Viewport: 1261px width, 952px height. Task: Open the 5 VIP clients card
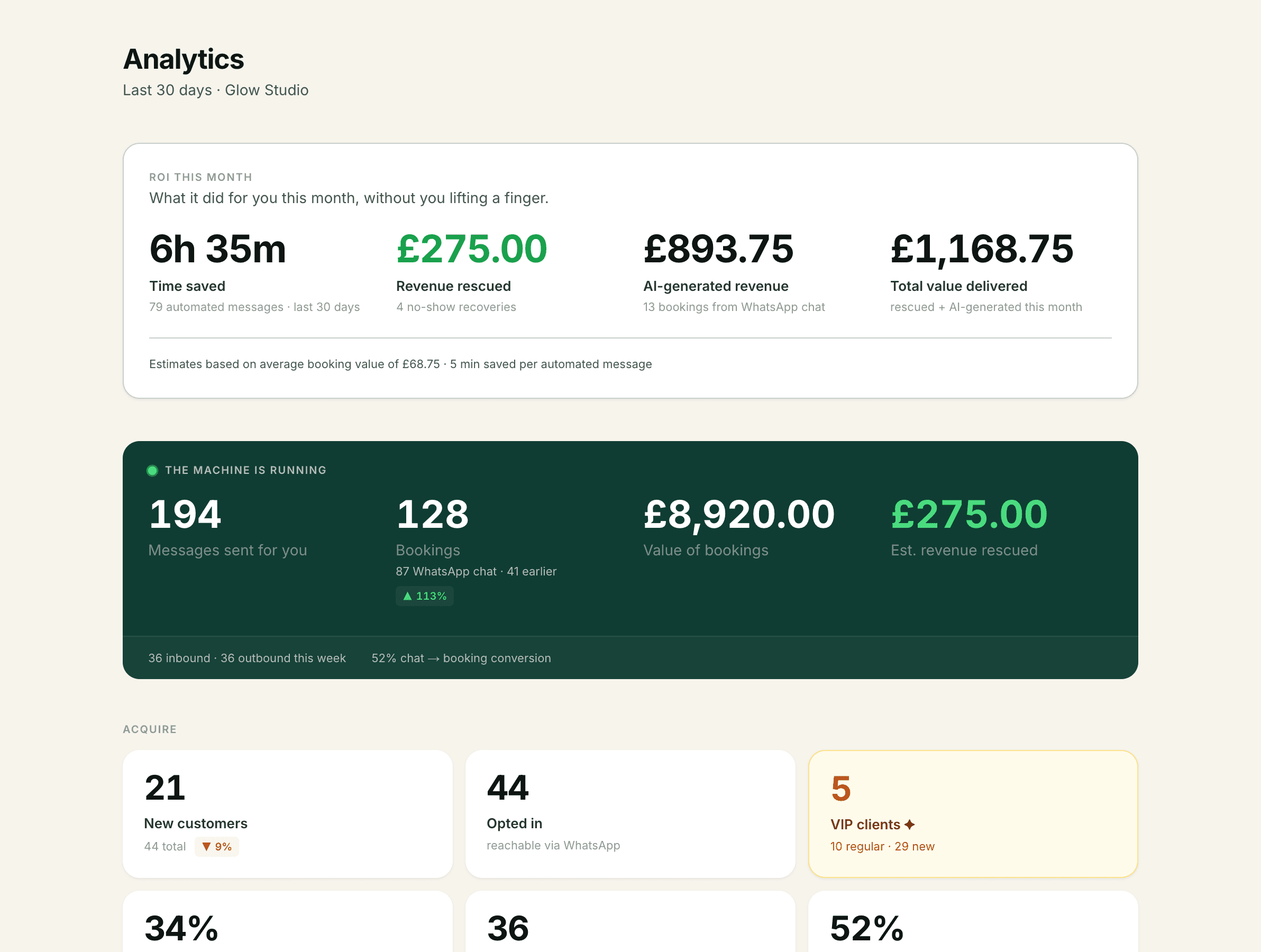click(973, 813)
